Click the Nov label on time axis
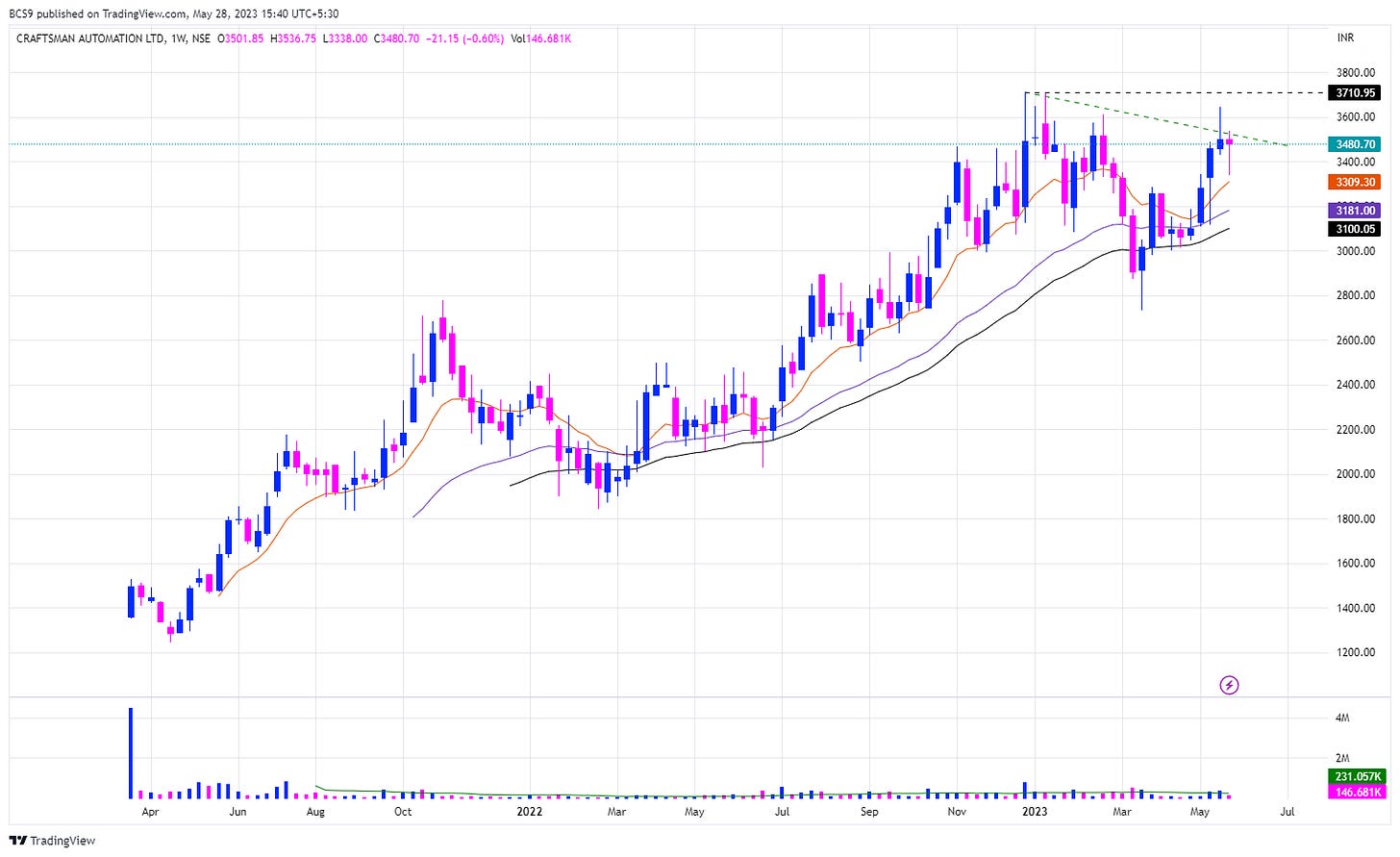This screenshot has height=857, width=1400. pyautogui.click(x=957, y=812)
